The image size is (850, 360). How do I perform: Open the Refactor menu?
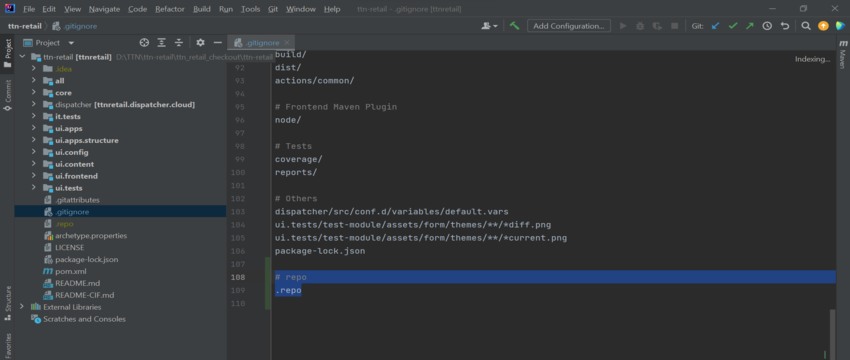click(x=170, y=9)
